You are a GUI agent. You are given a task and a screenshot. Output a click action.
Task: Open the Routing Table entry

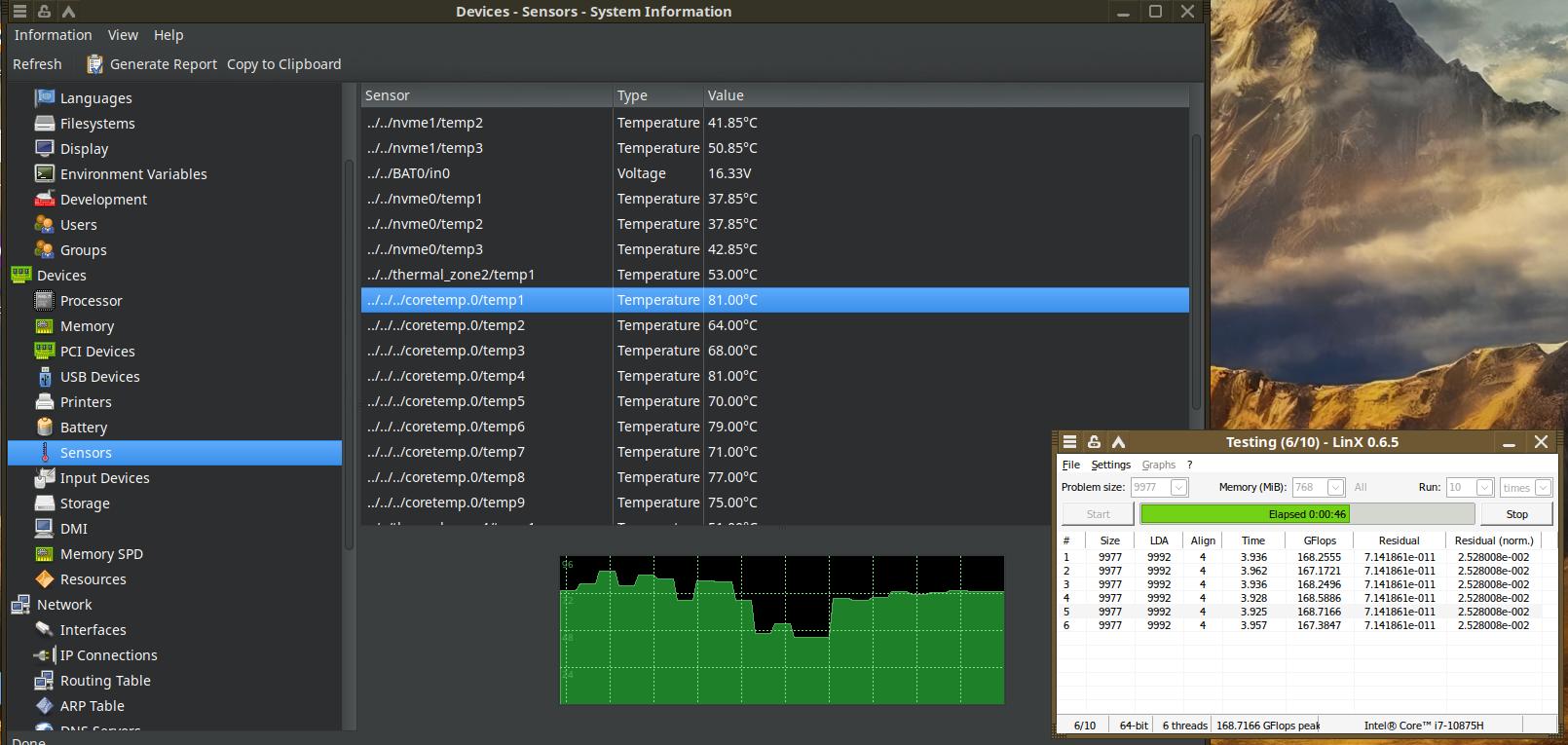coord(105,681)
